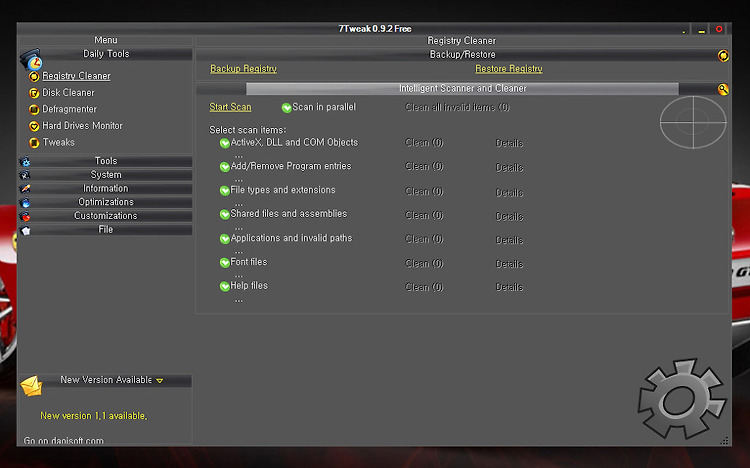This screenshot has width=750, height=468.
Task: Expand the Information menu section
Action: 106,189
